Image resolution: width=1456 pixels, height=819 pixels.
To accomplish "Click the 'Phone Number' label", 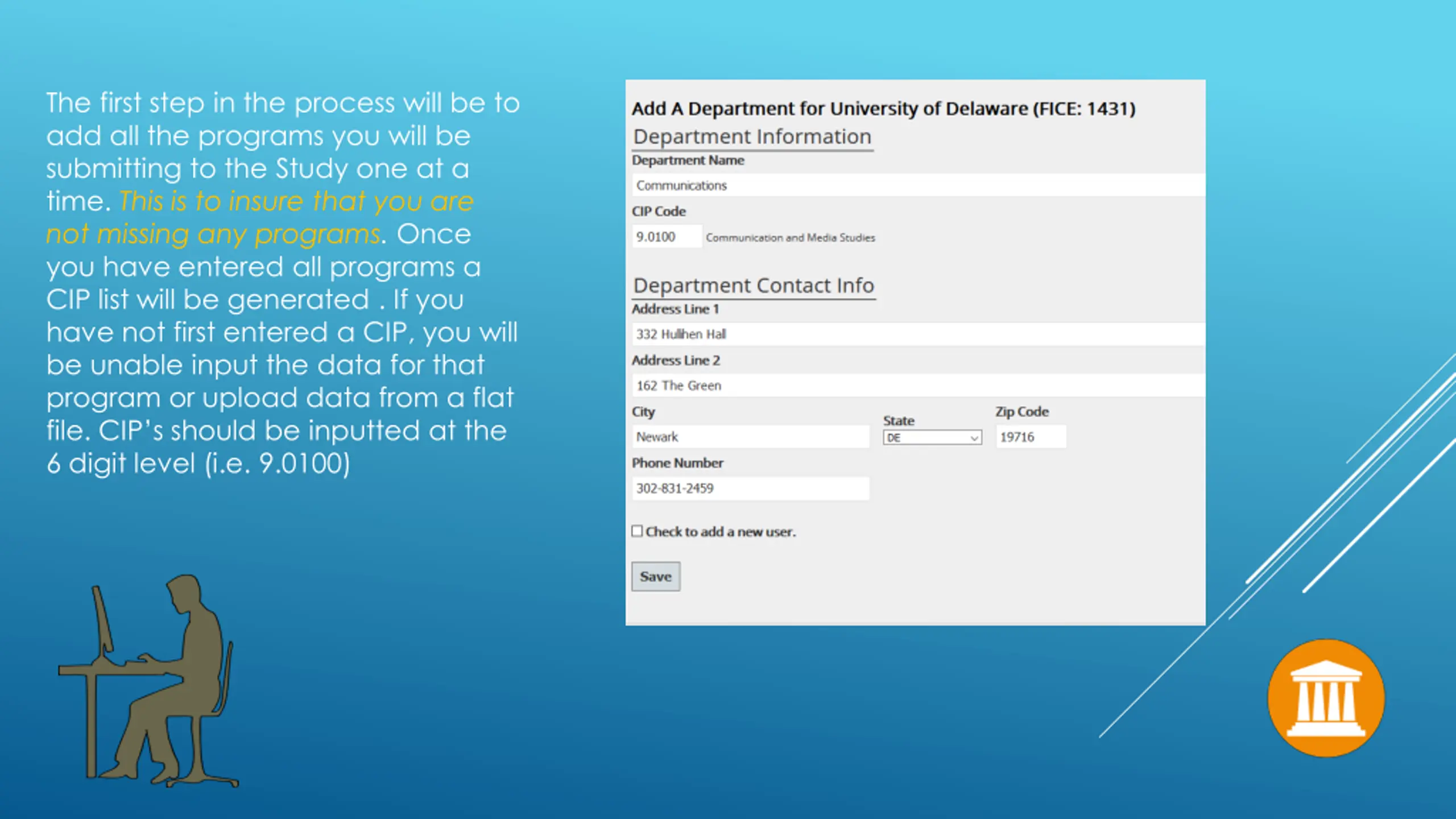I will 677,463.
